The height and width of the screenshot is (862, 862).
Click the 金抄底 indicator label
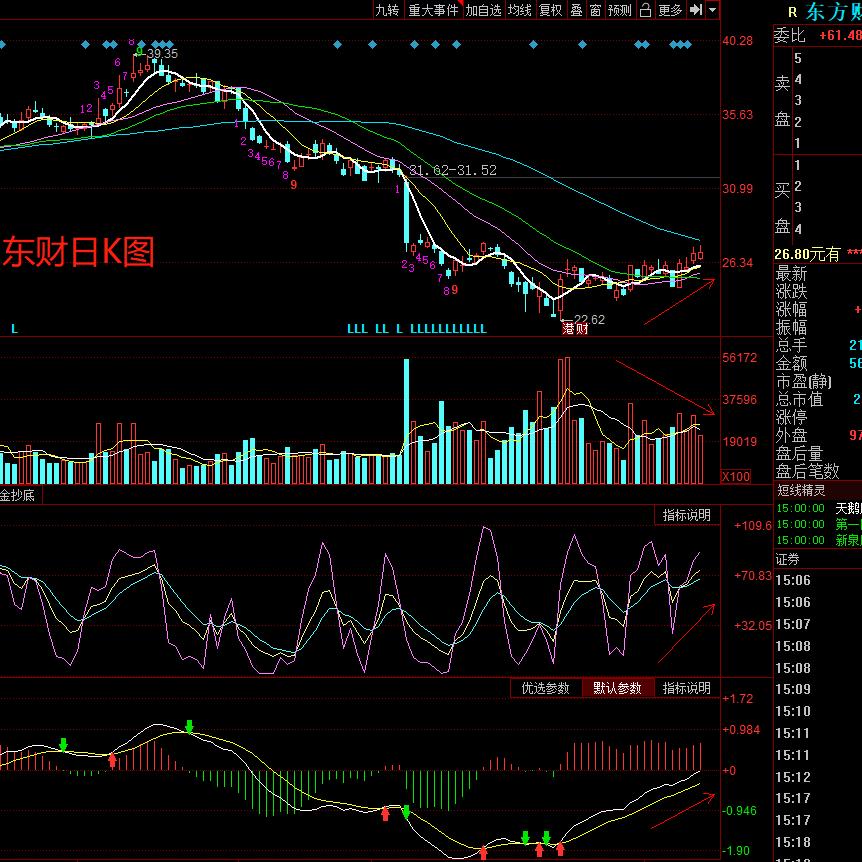(17, 496)
